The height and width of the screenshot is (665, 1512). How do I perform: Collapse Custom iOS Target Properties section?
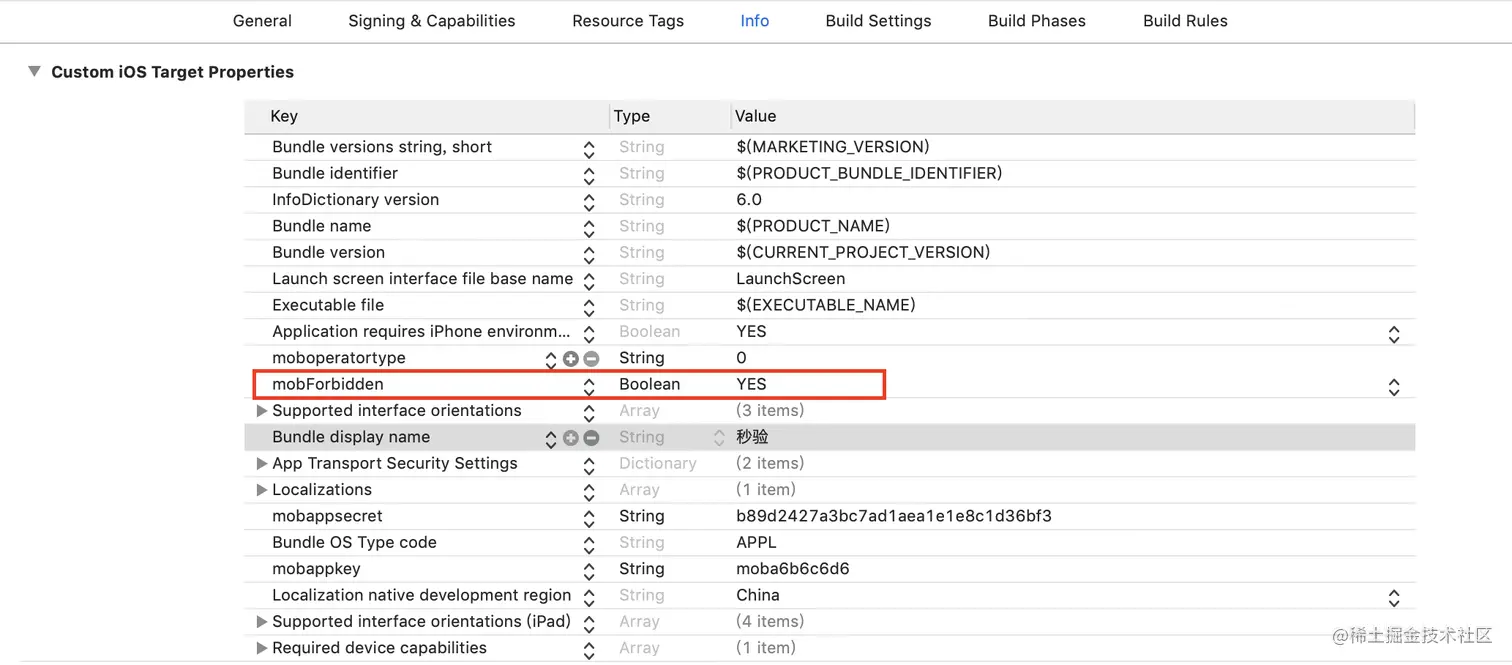click(x=34, y=72)
